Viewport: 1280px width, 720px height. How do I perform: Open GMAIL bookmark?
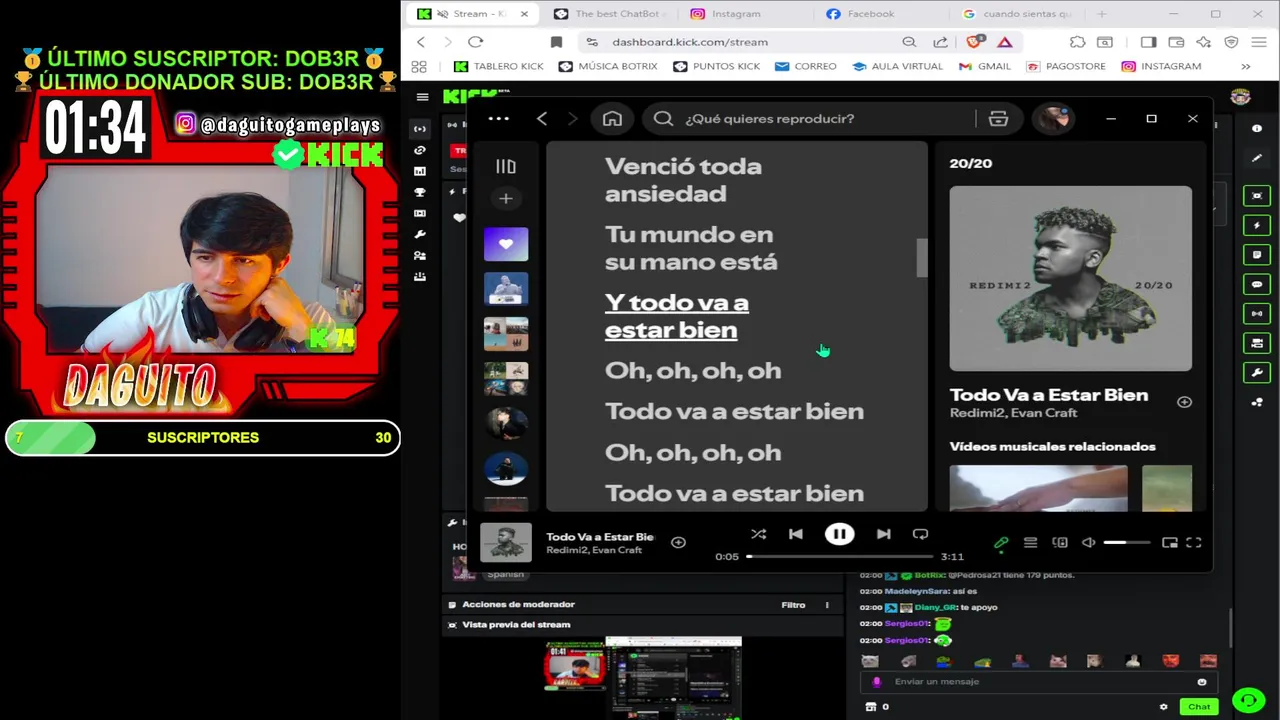click(x=984, y=66)
